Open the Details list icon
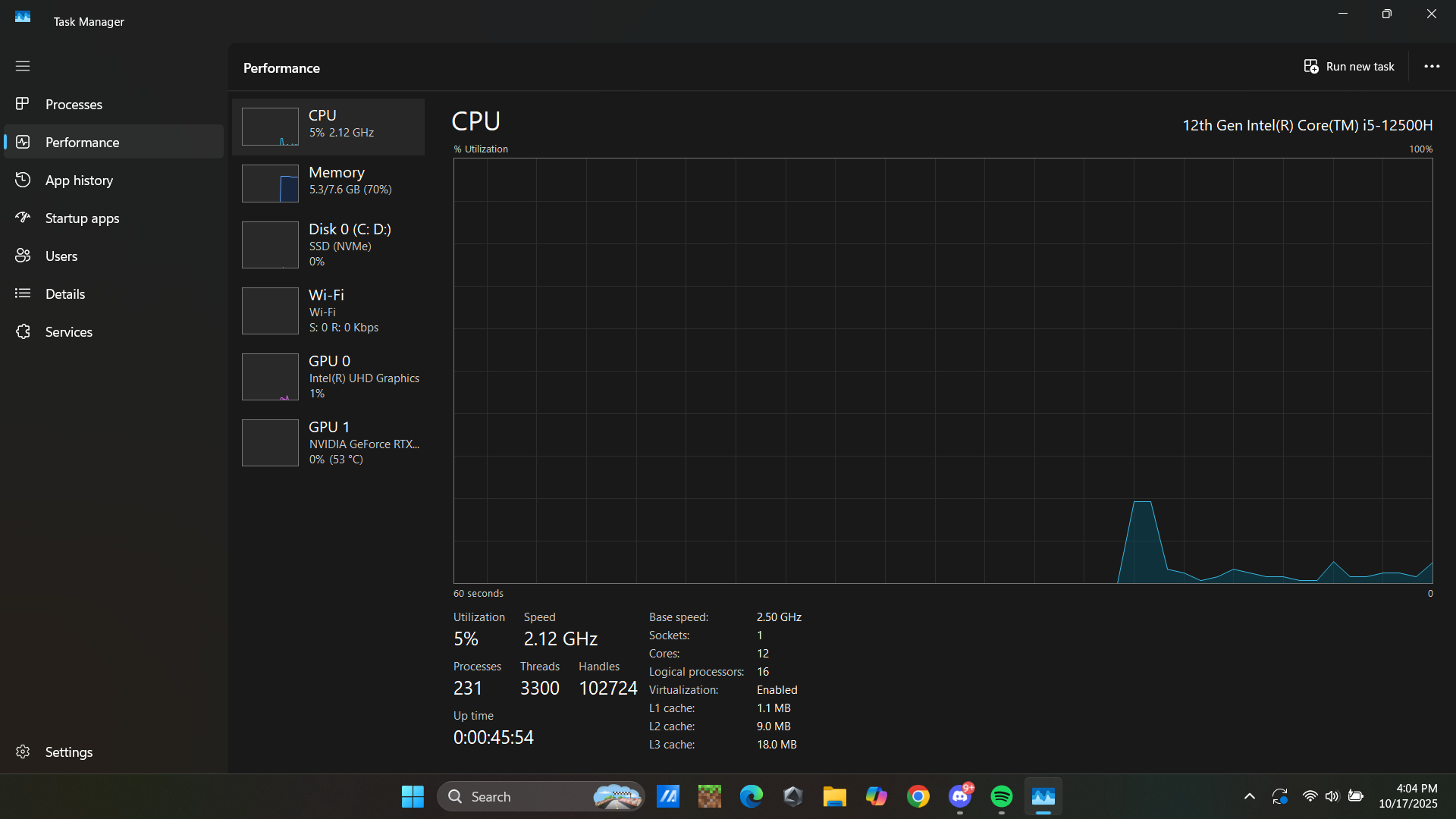Image resolution: width=1456 pixels, height=819 pixels. [23, 293]
